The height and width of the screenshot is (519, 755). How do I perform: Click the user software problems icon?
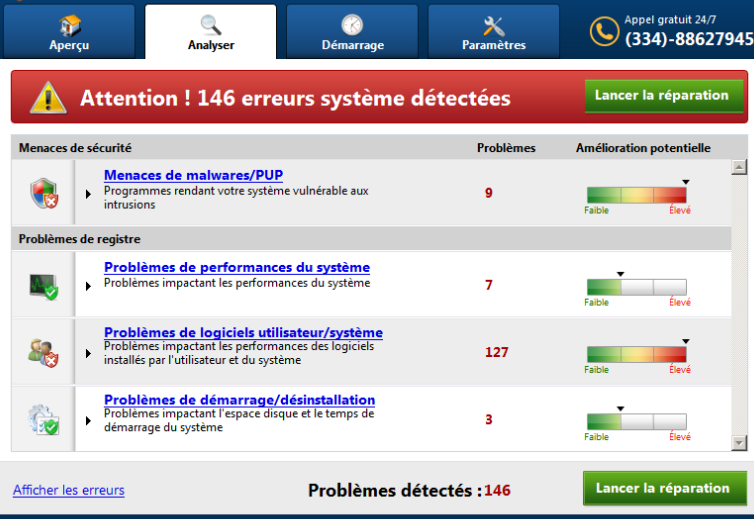[x=44, y=352]
